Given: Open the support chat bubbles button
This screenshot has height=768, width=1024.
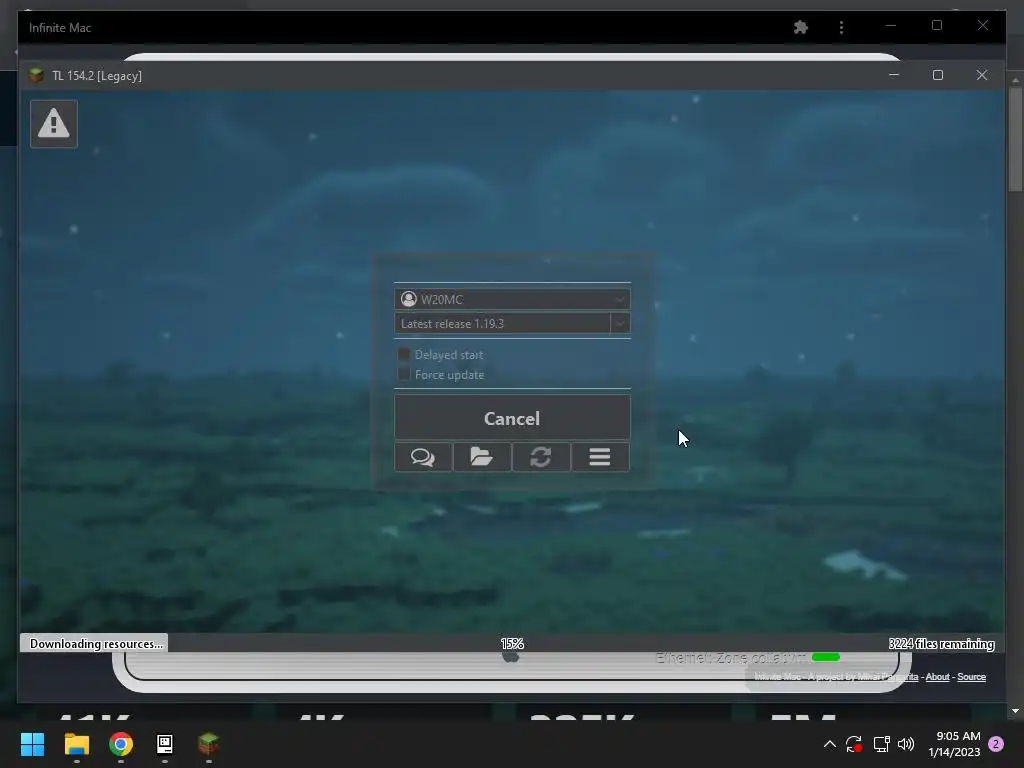Looking at the screenshot, I should [x=423, y=456].
